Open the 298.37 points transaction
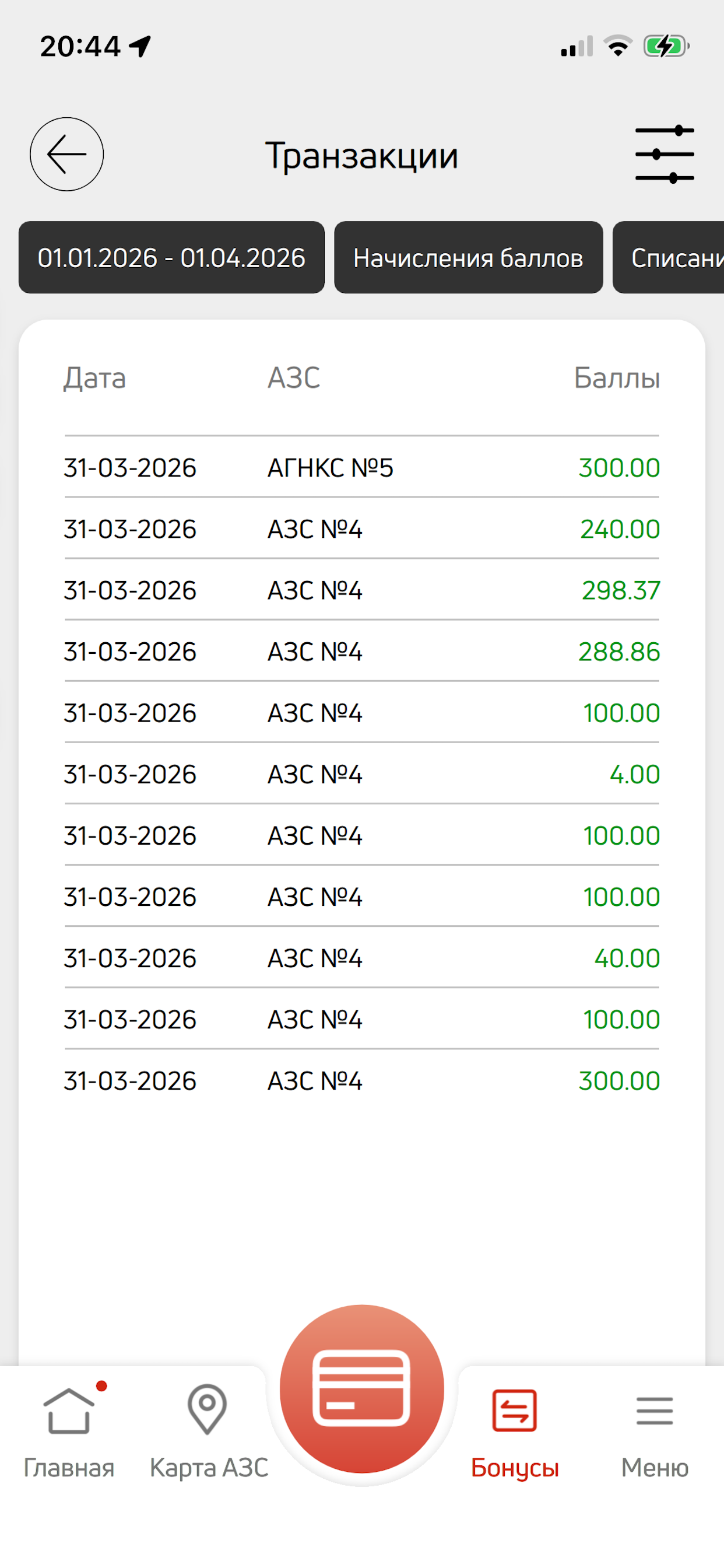724x1568 pixels. click(362, 590)
